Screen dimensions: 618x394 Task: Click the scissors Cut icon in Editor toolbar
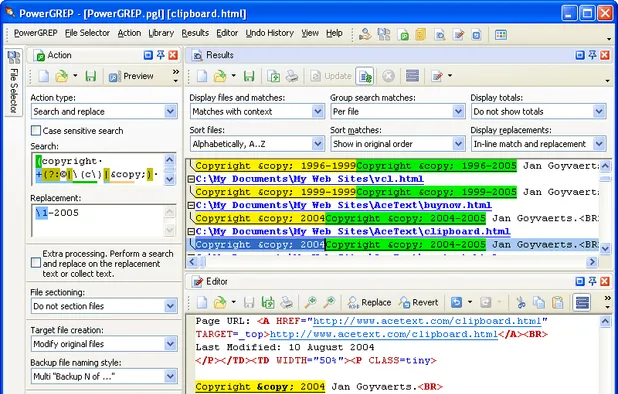(x=520, y=303)
